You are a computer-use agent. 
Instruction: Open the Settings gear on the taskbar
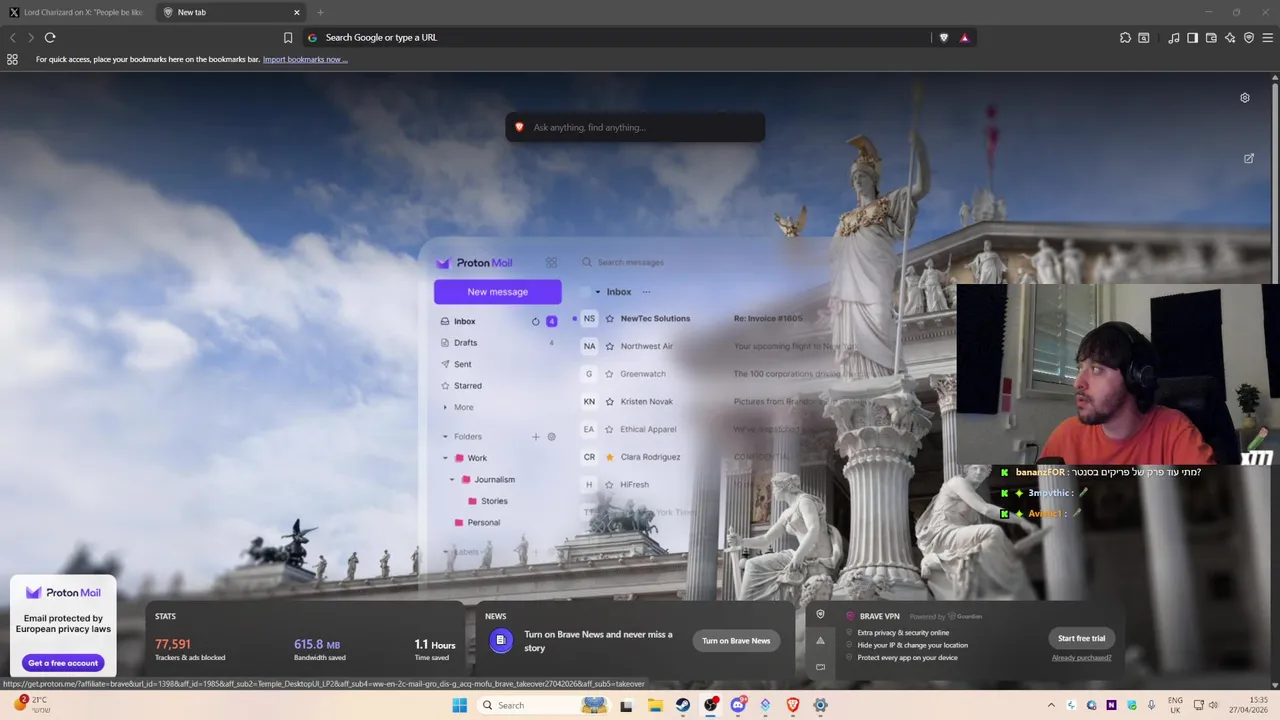[820, 705]
